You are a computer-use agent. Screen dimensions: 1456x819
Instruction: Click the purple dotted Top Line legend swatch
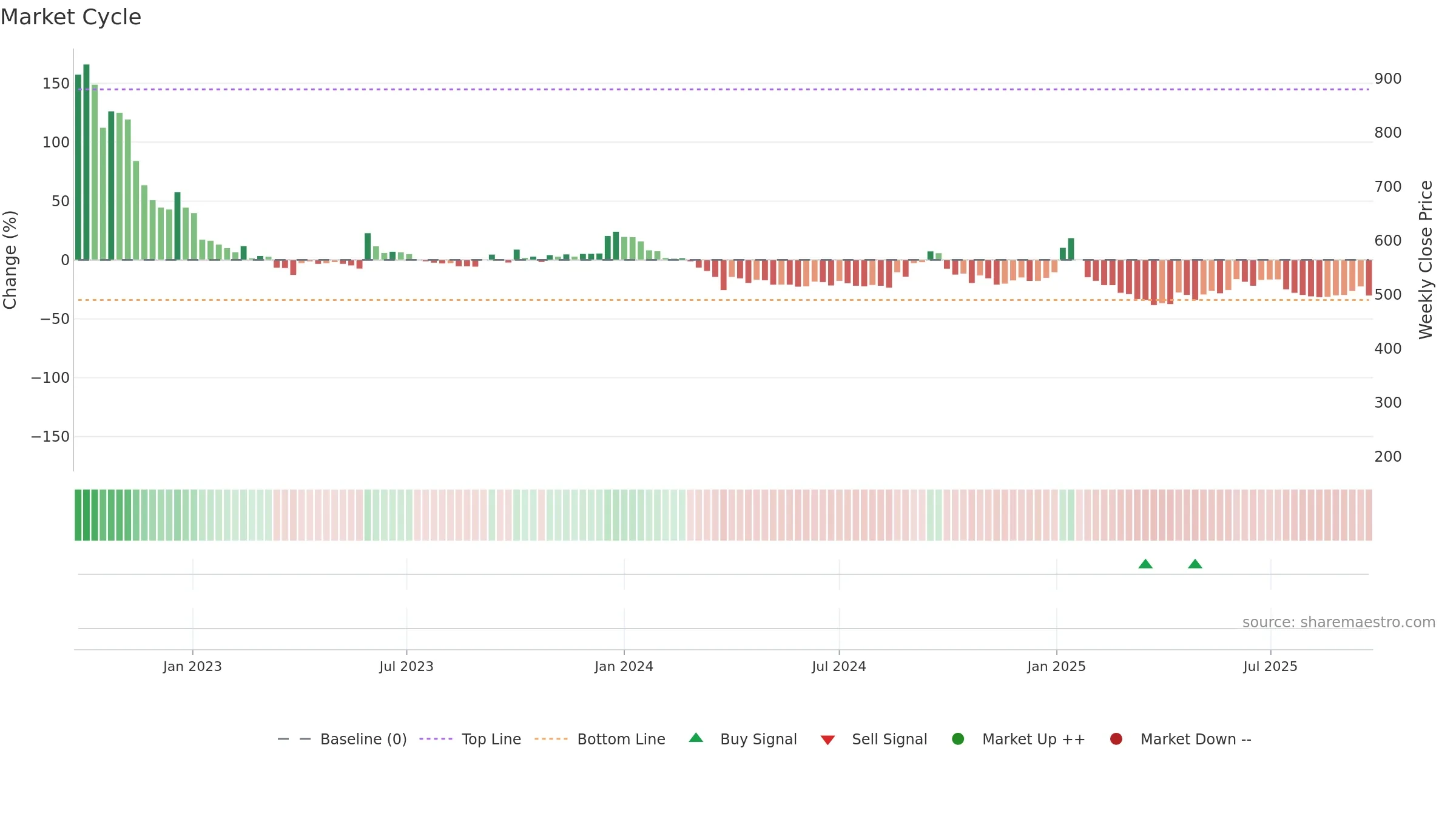point(436,739)
